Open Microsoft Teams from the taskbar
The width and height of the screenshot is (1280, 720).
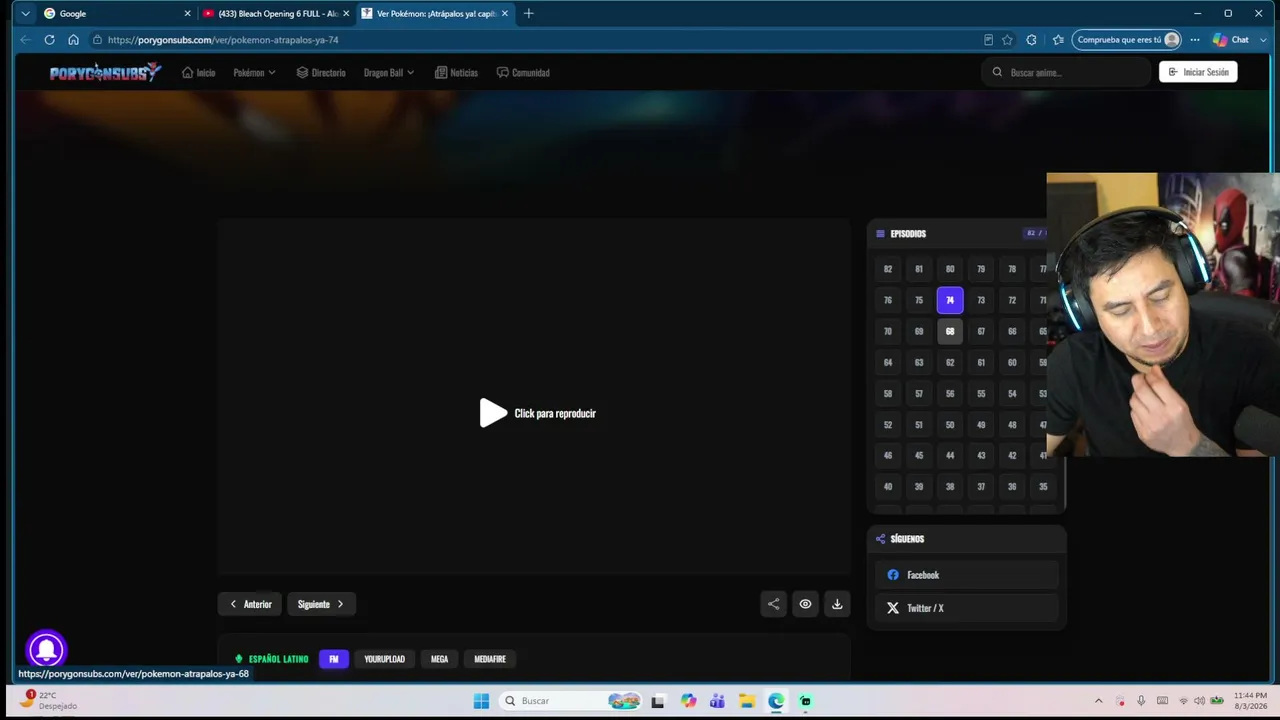tap(717, 701)
